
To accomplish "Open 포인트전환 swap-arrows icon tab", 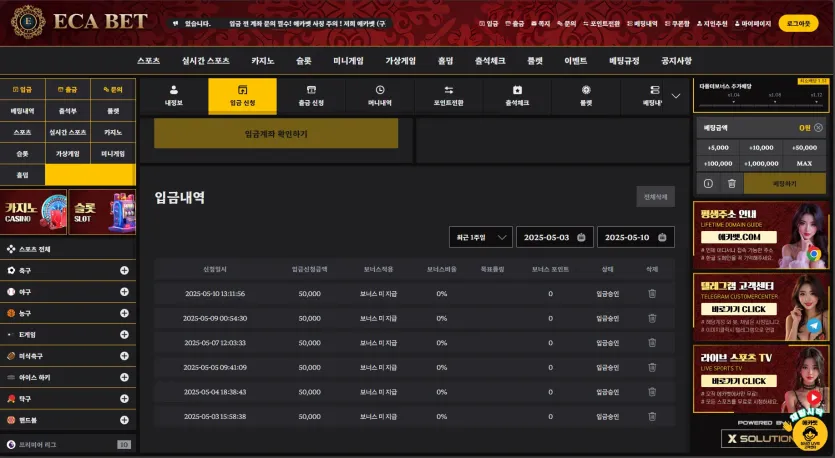I will (448, 96).
